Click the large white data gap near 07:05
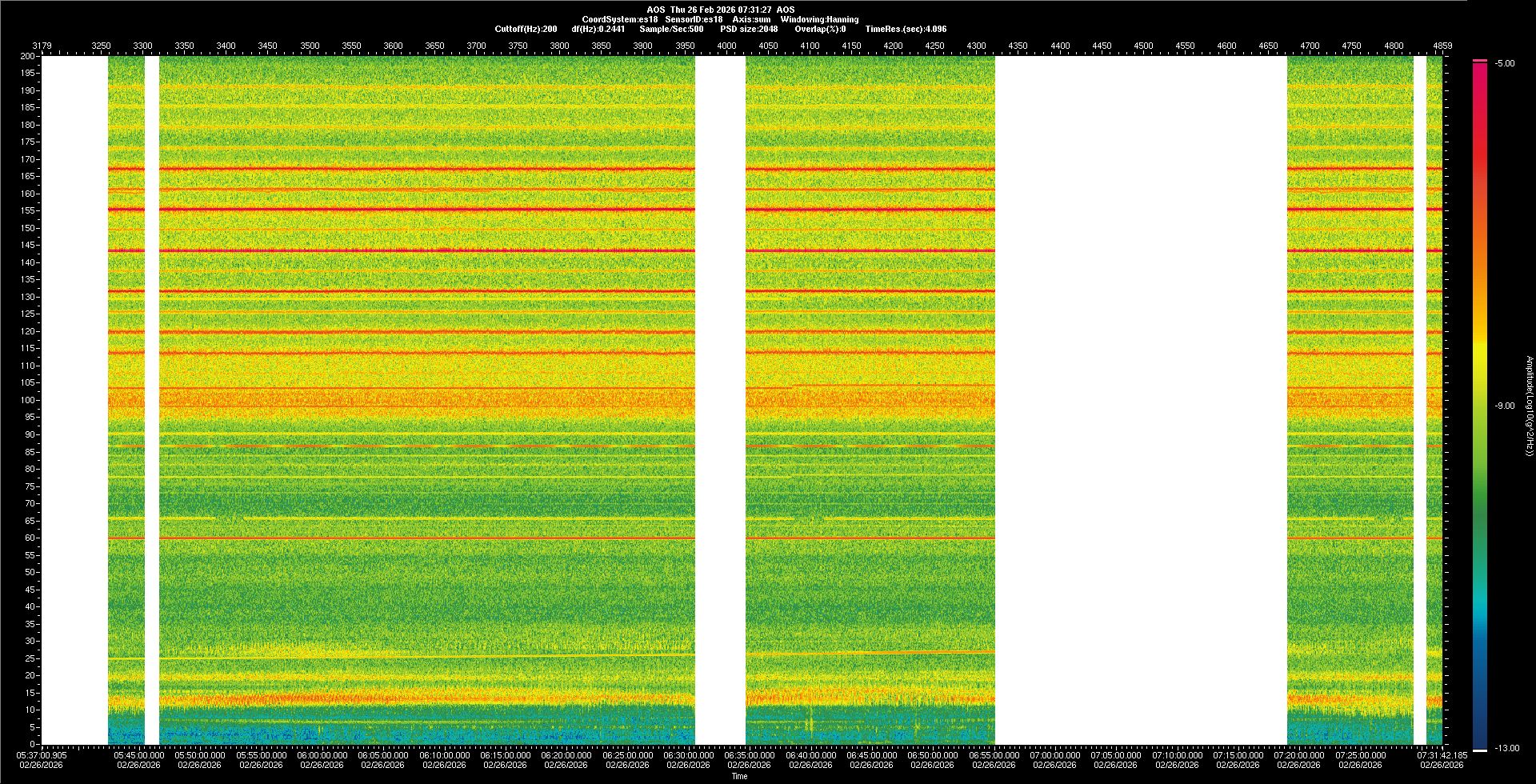 [x=1140, y=400]
